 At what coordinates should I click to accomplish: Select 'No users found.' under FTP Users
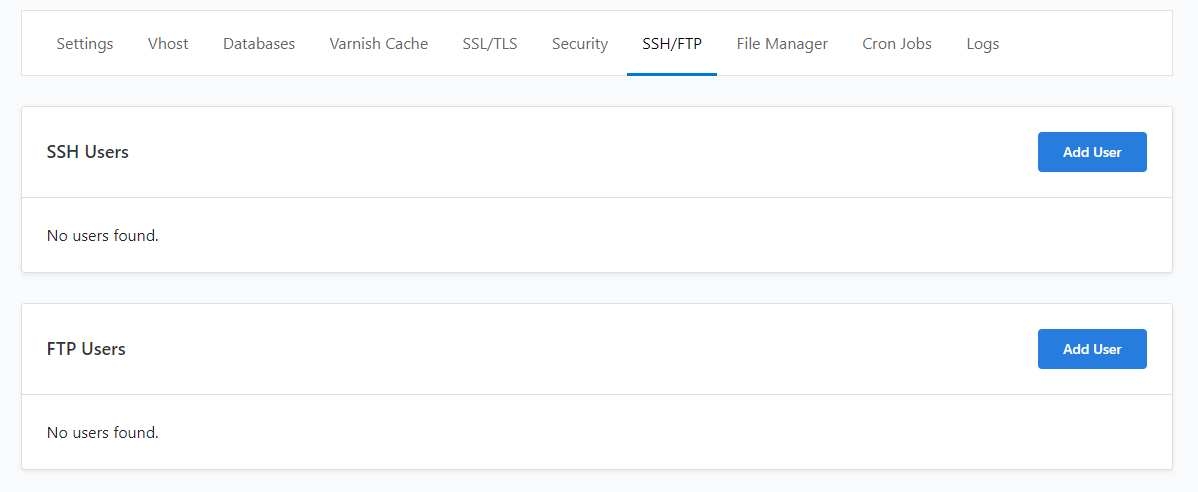click(102, 432)
